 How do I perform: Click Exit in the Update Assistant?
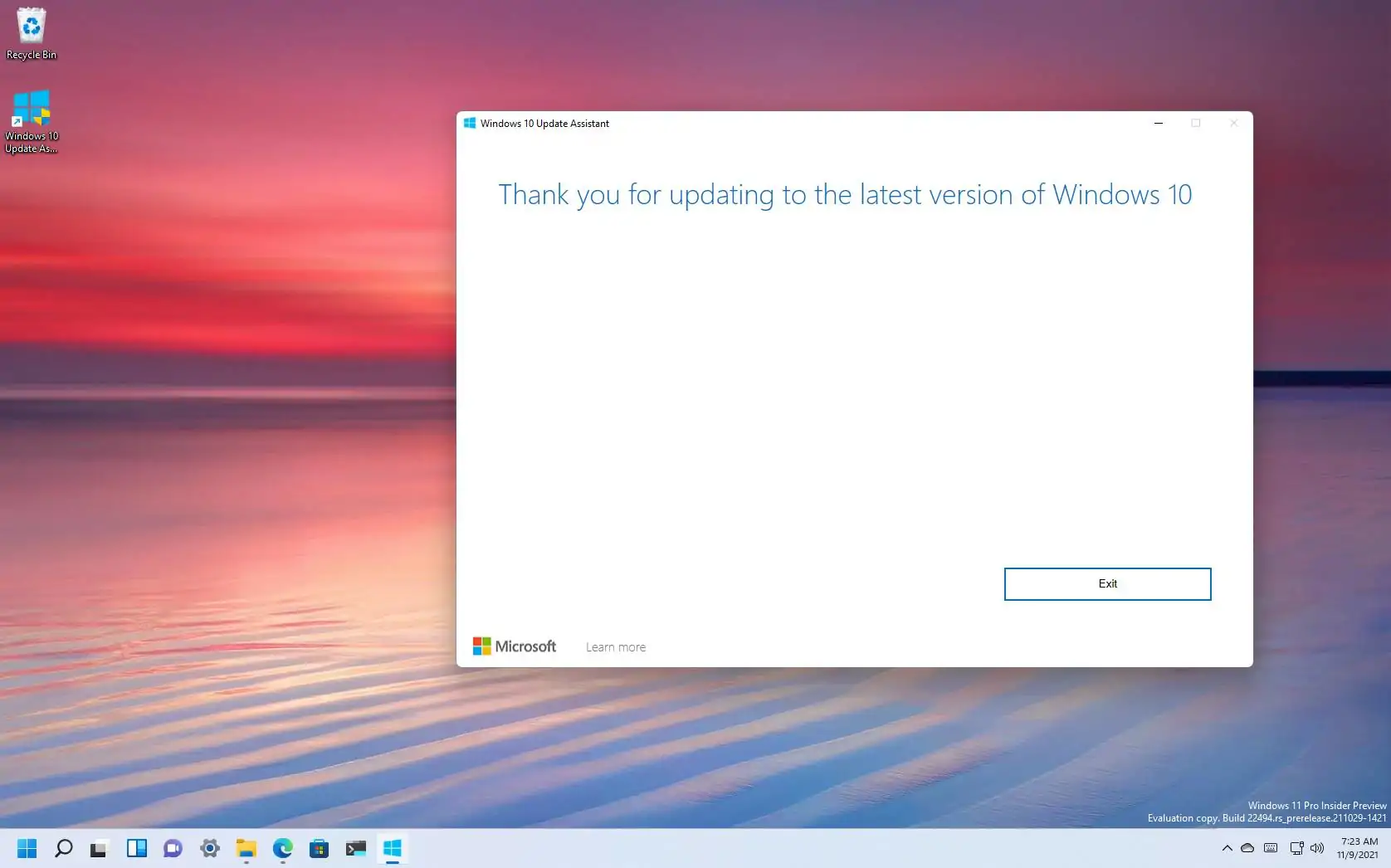click(1107, 583)
